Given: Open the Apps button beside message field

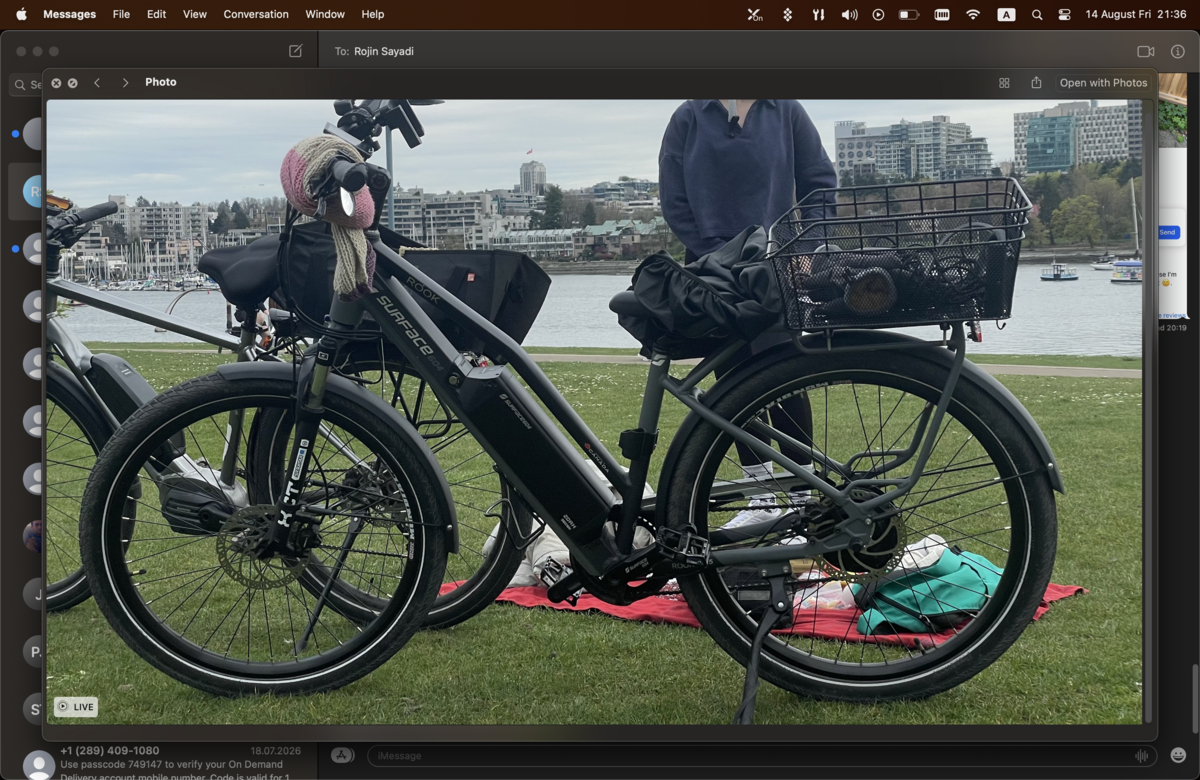Looking at the screenshot, I should (x=343, y=756).
